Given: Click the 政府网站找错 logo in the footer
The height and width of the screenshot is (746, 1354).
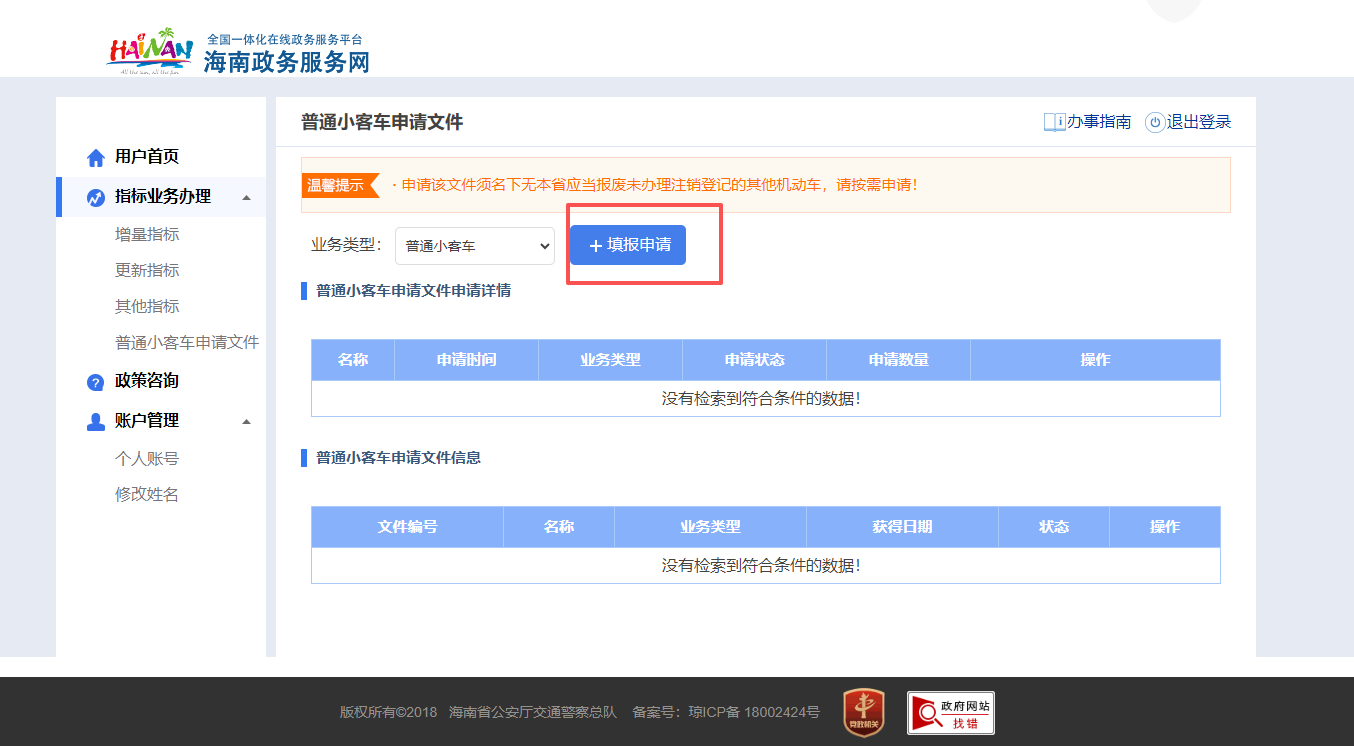Looking at the screenshot, I should 948,712.
